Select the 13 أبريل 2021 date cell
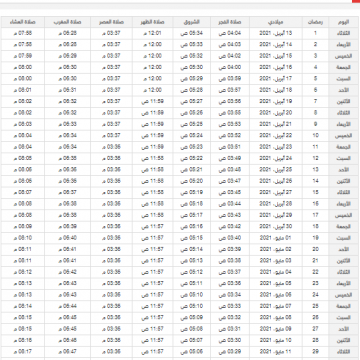Screen dimensions: 360x360 [x=276, y=33]
